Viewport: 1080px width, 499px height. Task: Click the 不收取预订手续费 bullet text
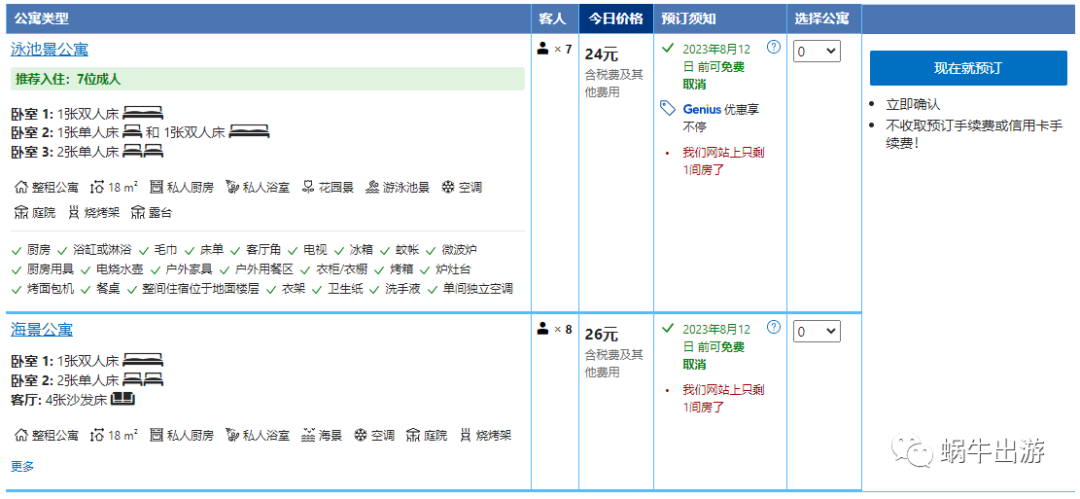pos(974,135)
